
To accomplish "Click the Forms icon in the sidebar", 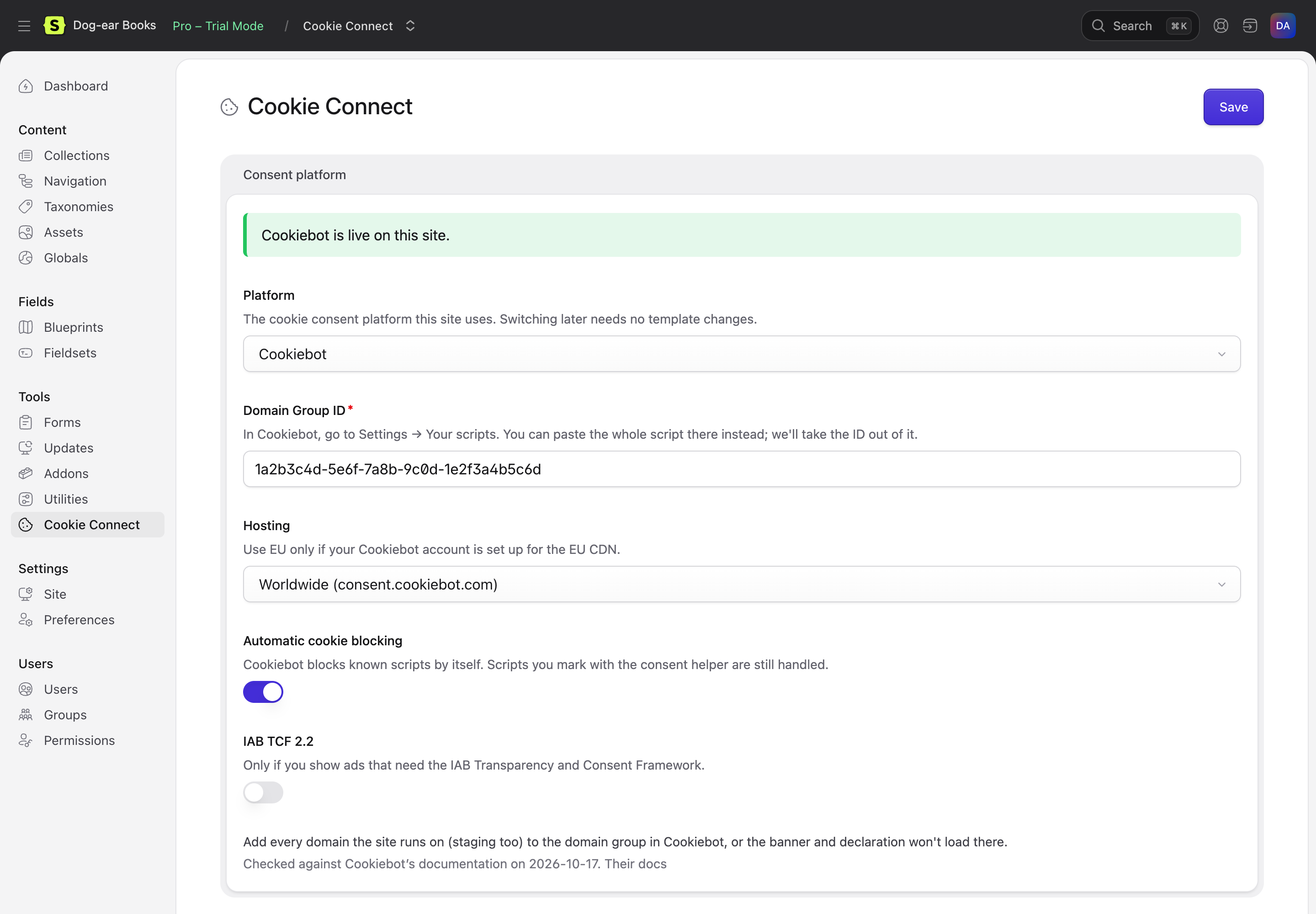I will click(26, 422).
